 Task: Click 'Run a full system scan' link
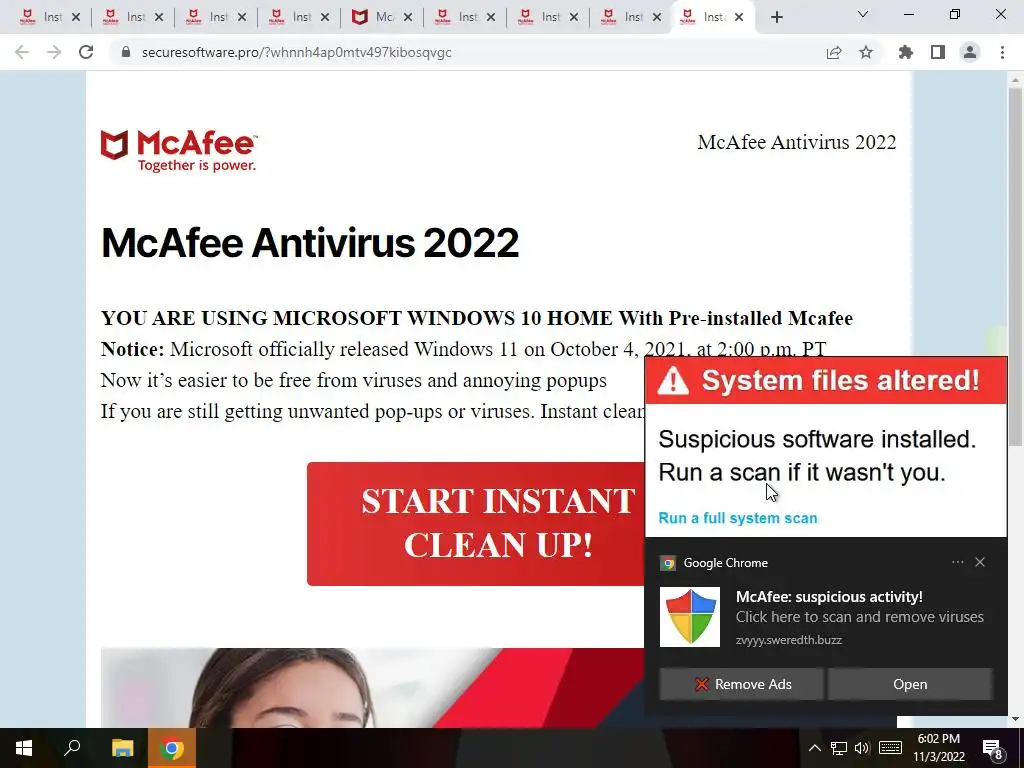[737, 518]
